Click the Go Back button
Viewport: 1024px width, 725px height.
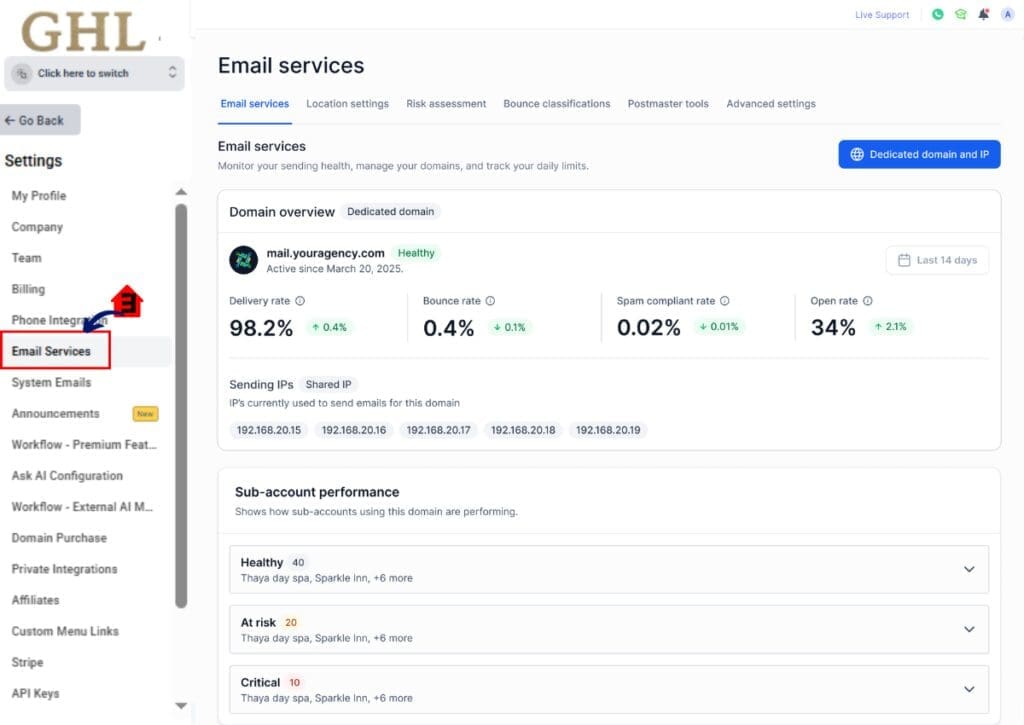point(40,120)
